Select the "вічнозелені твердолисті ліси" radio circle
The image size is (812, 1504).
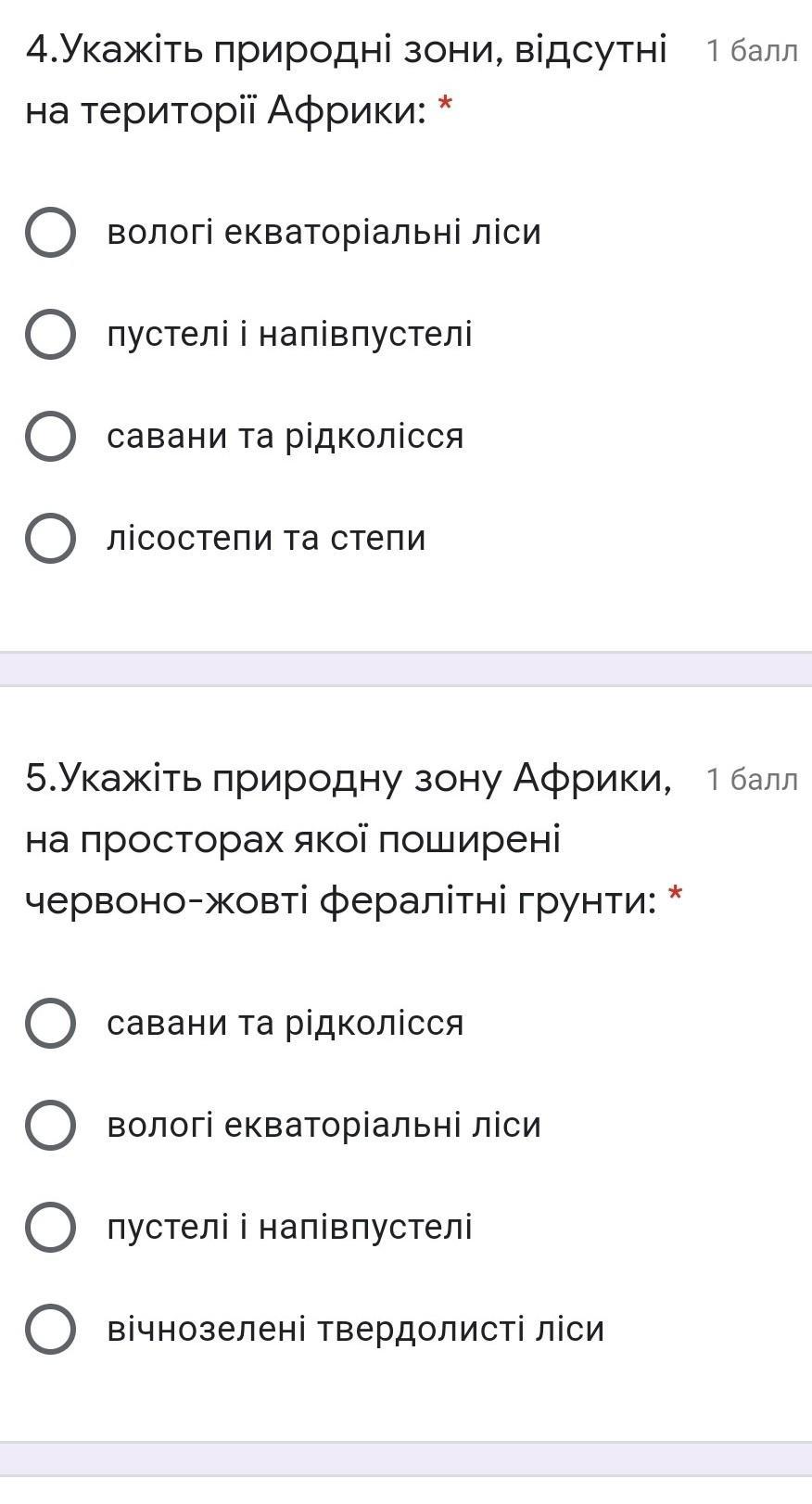pyautogui.click(x=50, y=1329)
